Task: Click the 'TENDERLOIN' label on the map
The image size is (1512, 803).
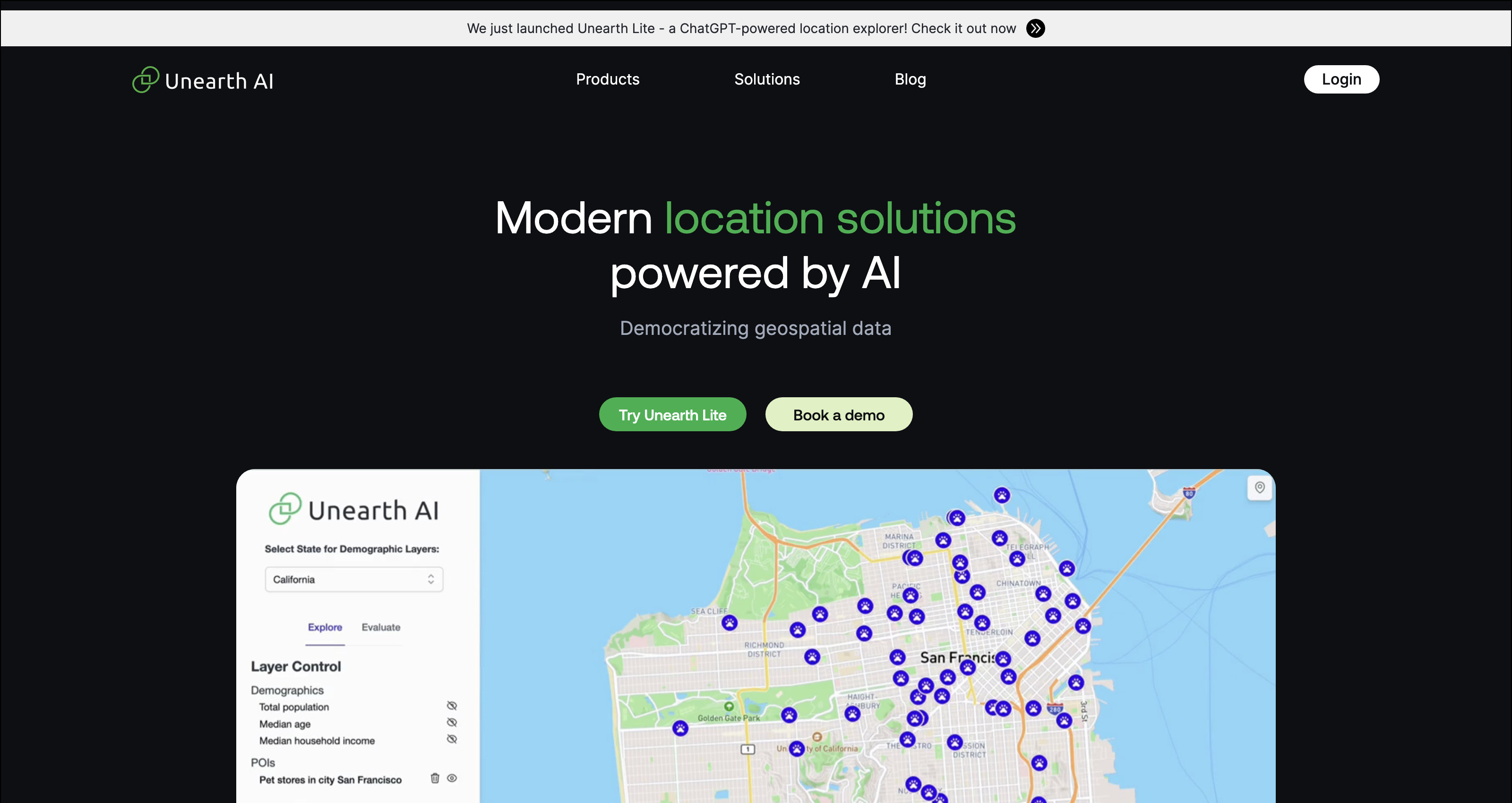Action: coord(989,632)
